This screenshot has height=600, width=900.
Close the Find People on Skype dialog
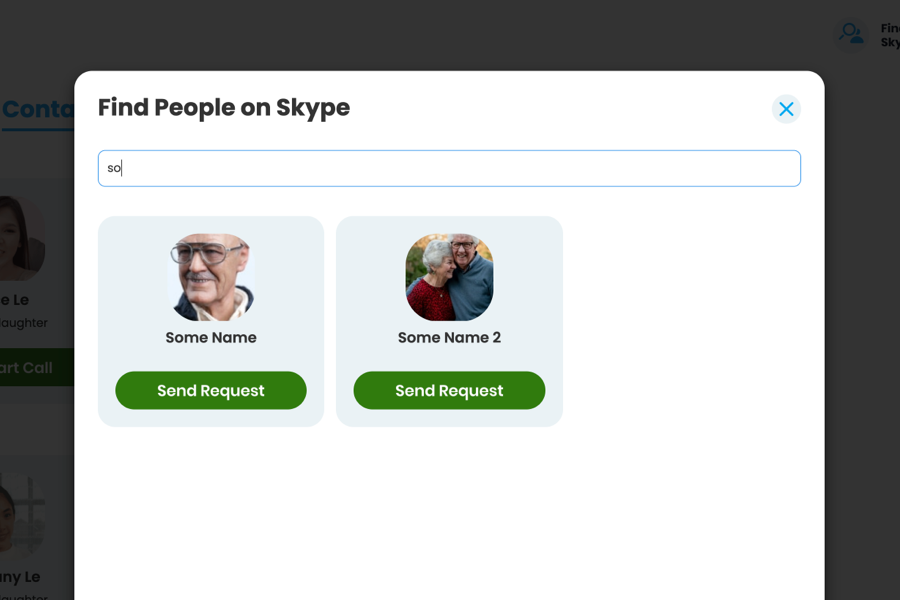point(786,109)
